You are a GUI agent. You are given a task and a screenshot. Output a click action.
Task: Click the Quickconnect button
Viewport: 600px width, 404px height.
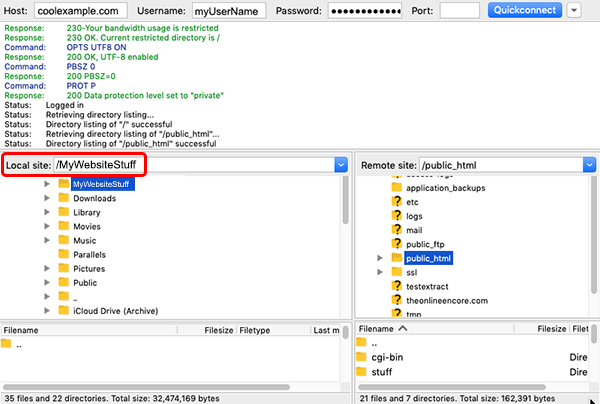(x=525, y=10)
